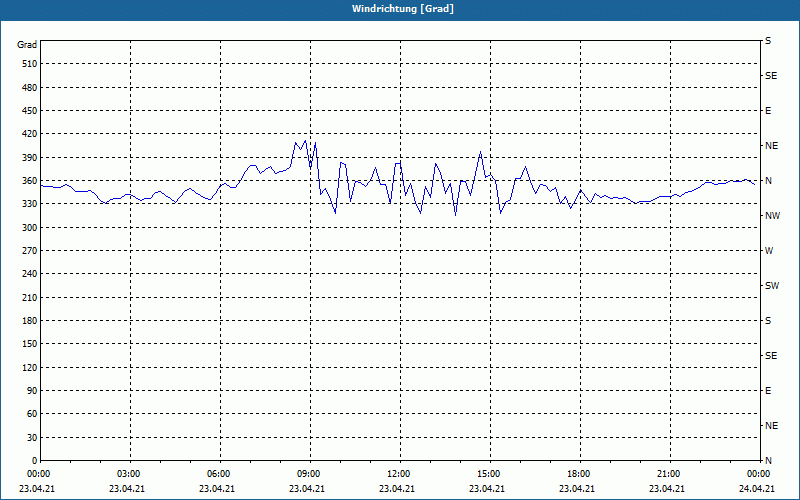Choose the 180 y-axis tick label

pos(30,321)
